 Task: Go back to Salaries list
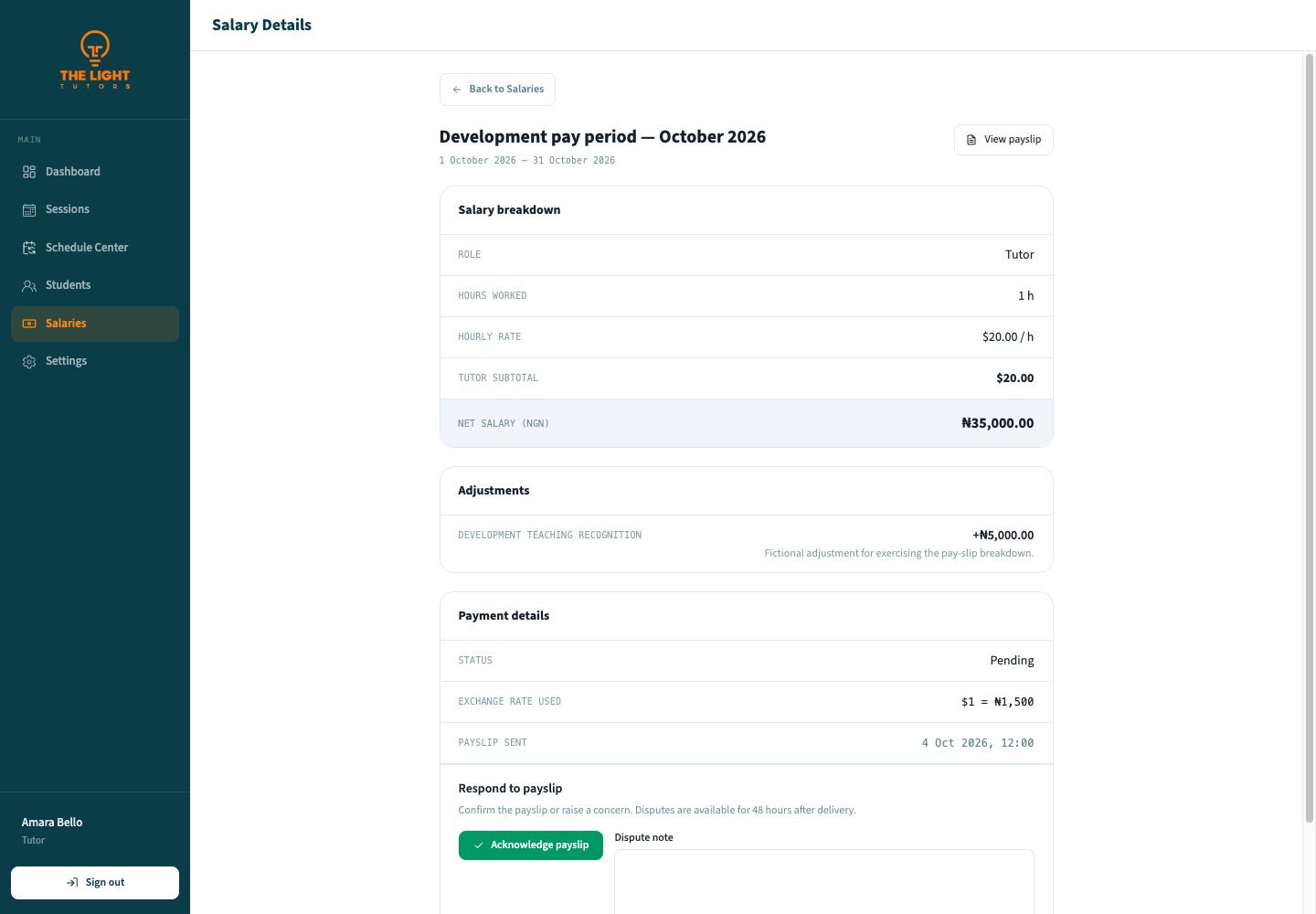pyautogui.click(x=497, y=90)
